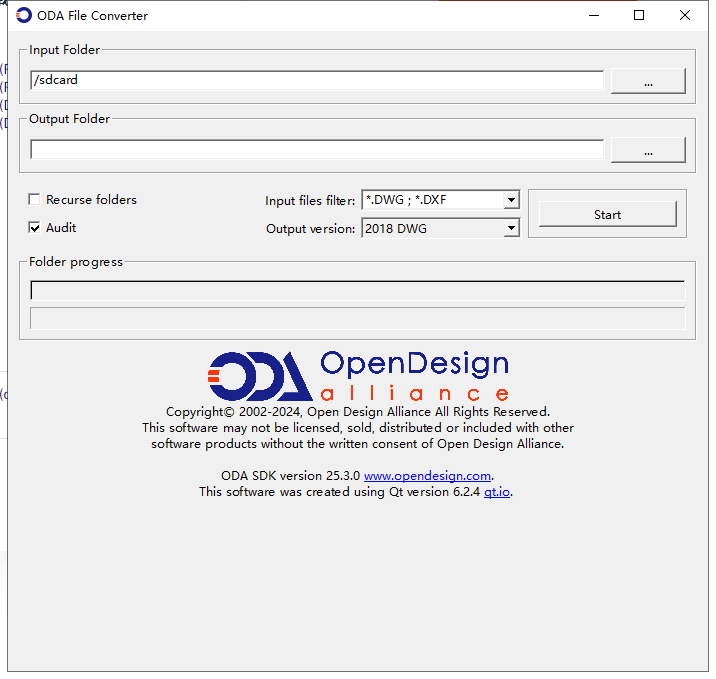Viewport: 716px width, 679px height.
Task: Click the lower file progress bar
Action: 358,318
